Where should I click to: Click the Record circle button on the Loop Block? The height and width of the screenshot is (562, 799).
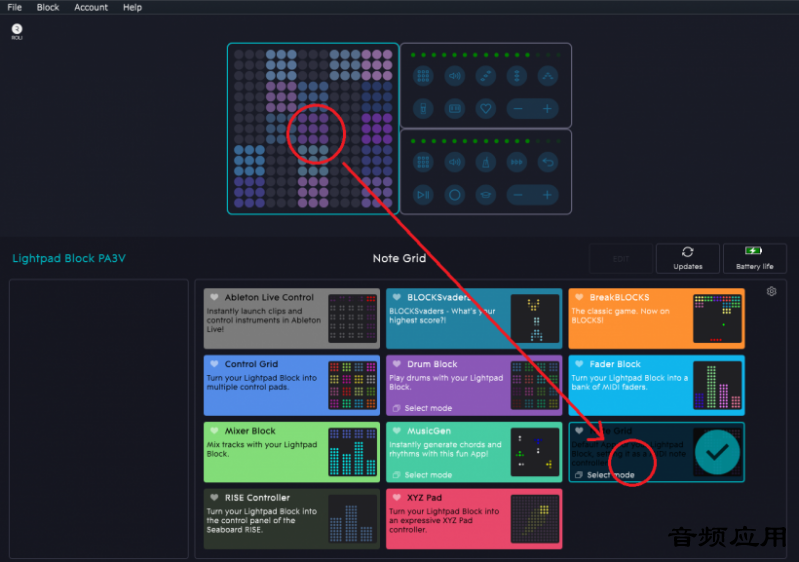click(x=454, y=195)
